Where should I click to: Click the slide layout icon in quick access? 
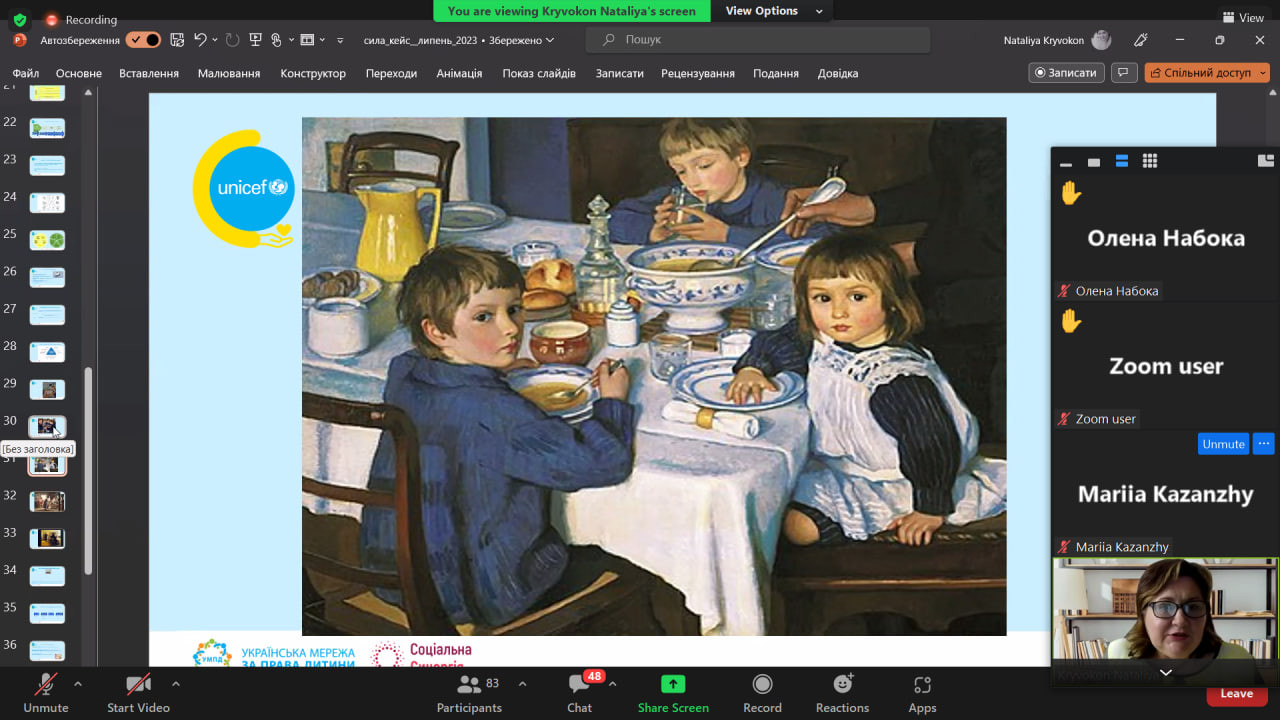(307, 40)
